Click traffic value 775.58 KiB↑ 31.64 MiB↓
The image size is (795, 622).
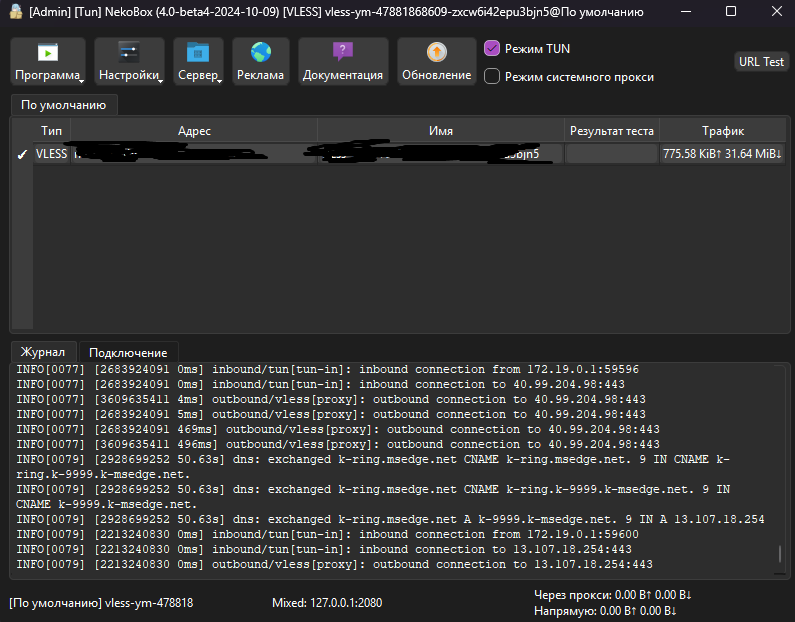[x=722, y=154]
